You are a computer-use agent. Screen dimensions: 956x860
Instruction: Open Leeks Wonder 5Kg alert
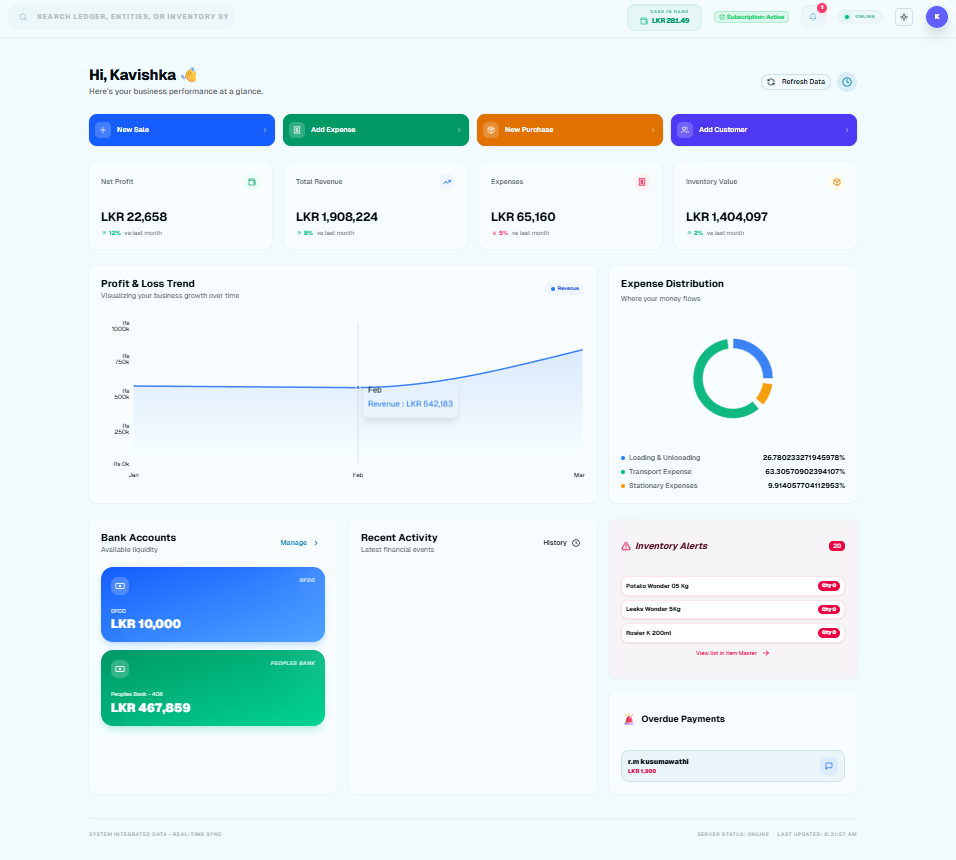point(733,609)
